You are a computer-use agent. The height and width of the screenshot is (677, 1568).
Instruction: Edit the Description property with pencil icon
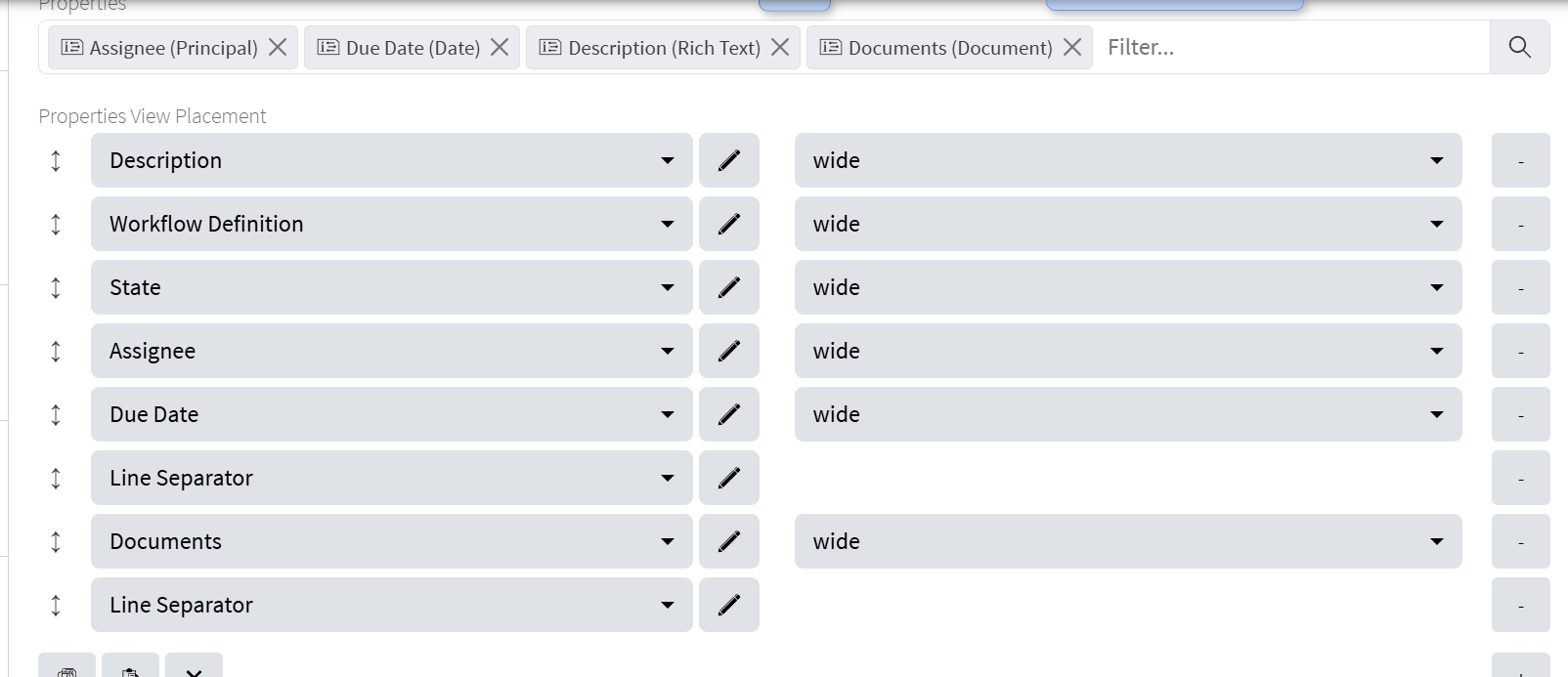click(729, 160)
